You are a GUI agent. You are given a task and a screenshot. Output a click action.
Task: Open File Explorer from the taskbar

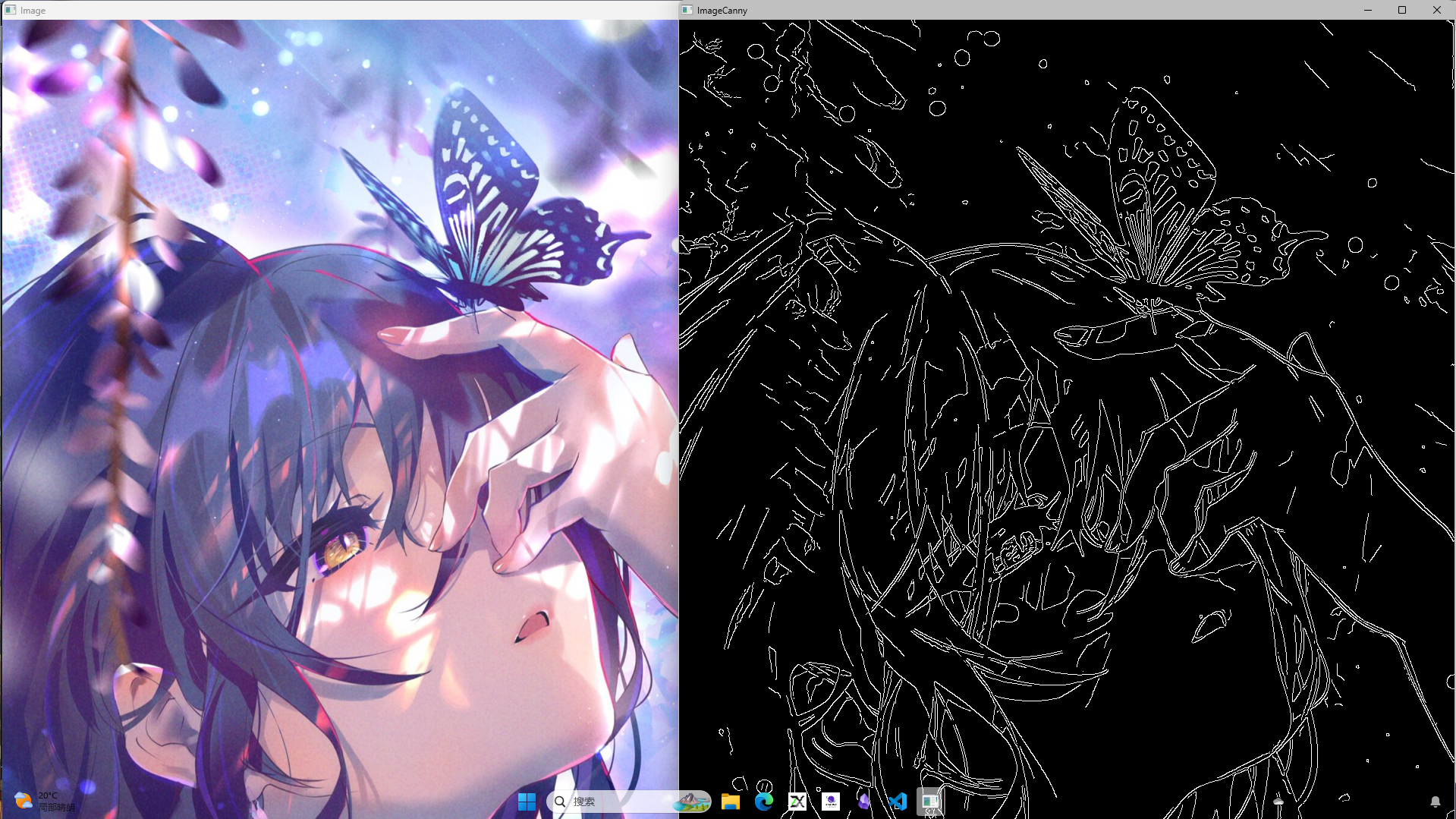[x=730, y=802]
